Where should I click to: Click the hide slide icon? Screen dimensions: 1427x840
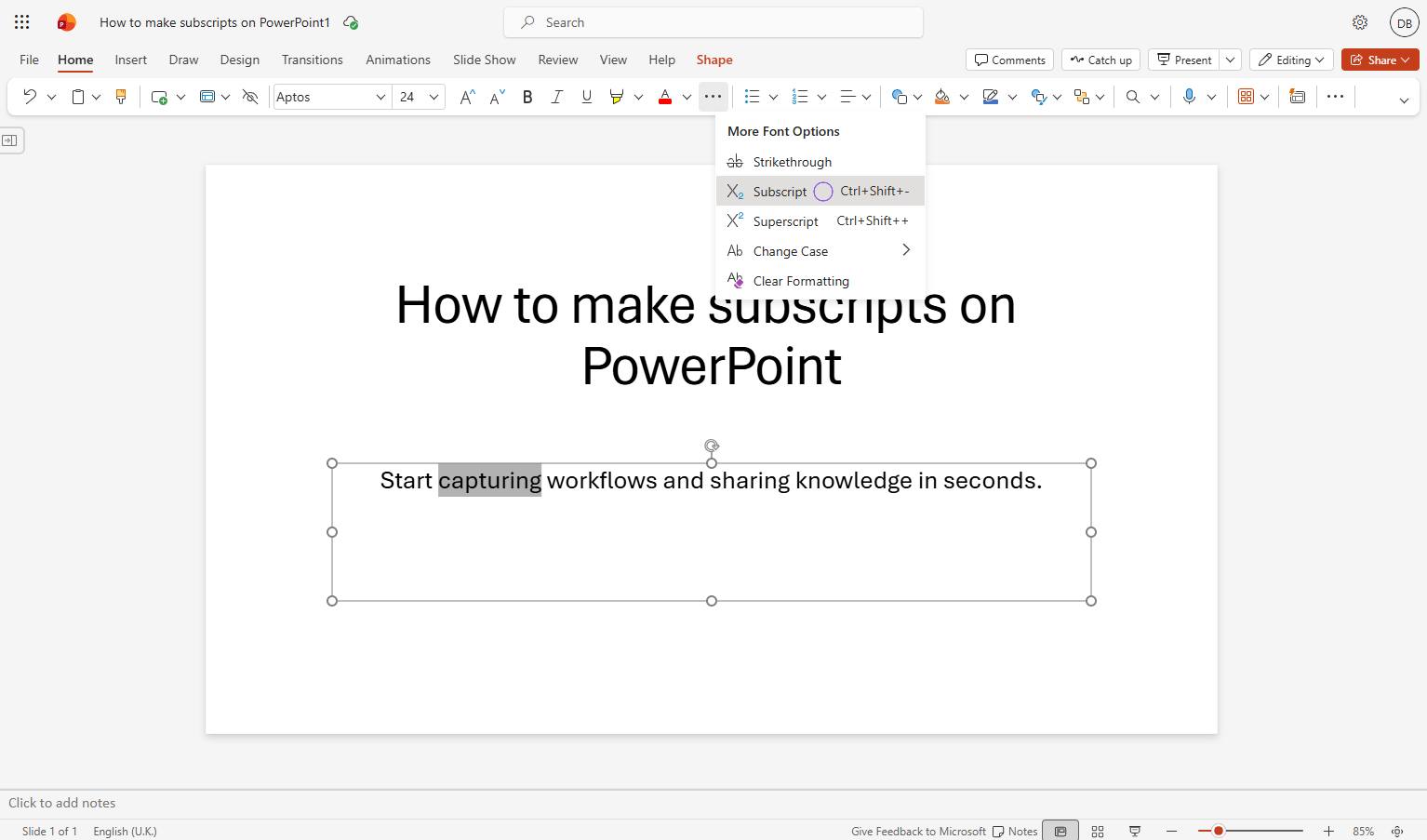pyautogui.click(x=249, y=97)
